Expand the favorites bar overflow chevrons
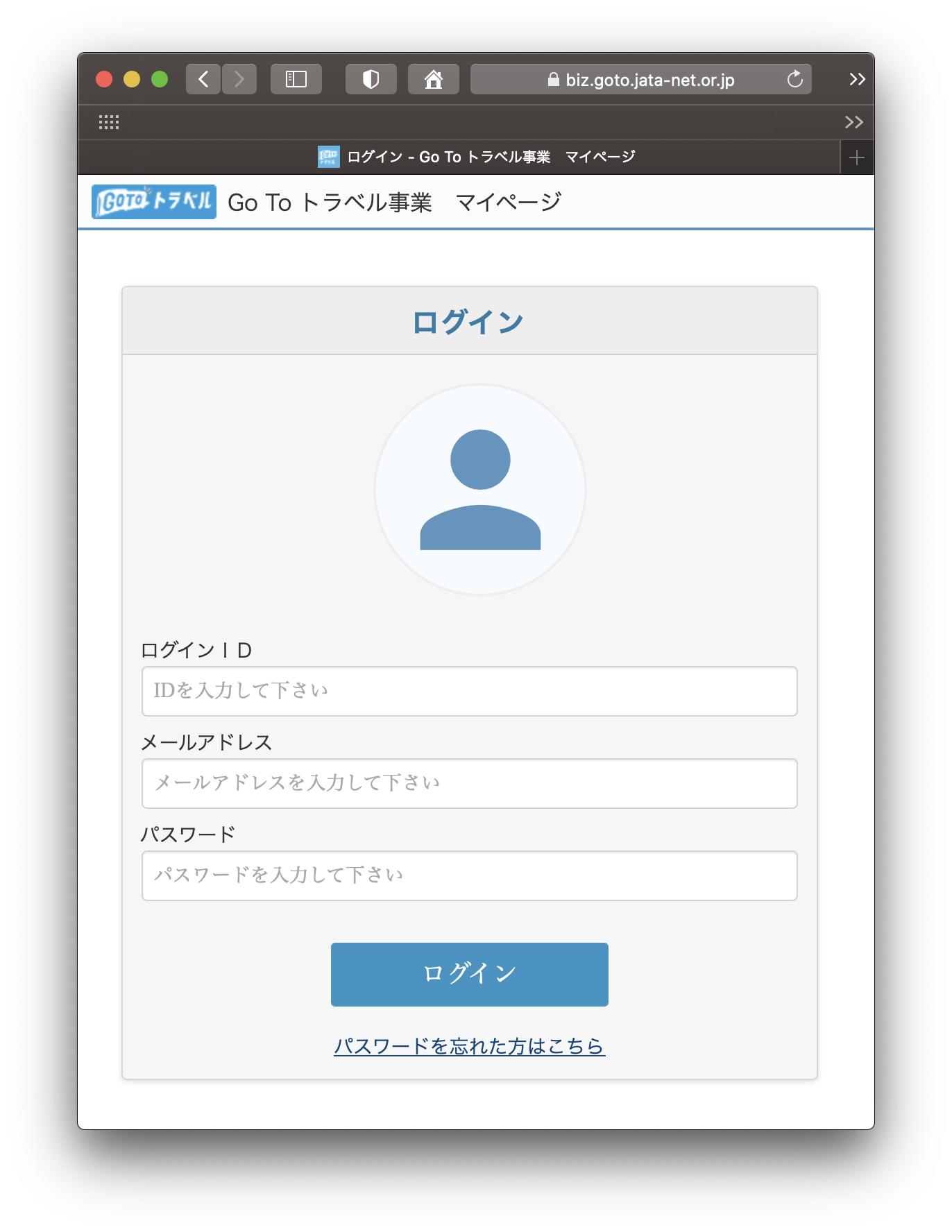The width and height of the screenshot is (952, 1232). pos(853,123)
